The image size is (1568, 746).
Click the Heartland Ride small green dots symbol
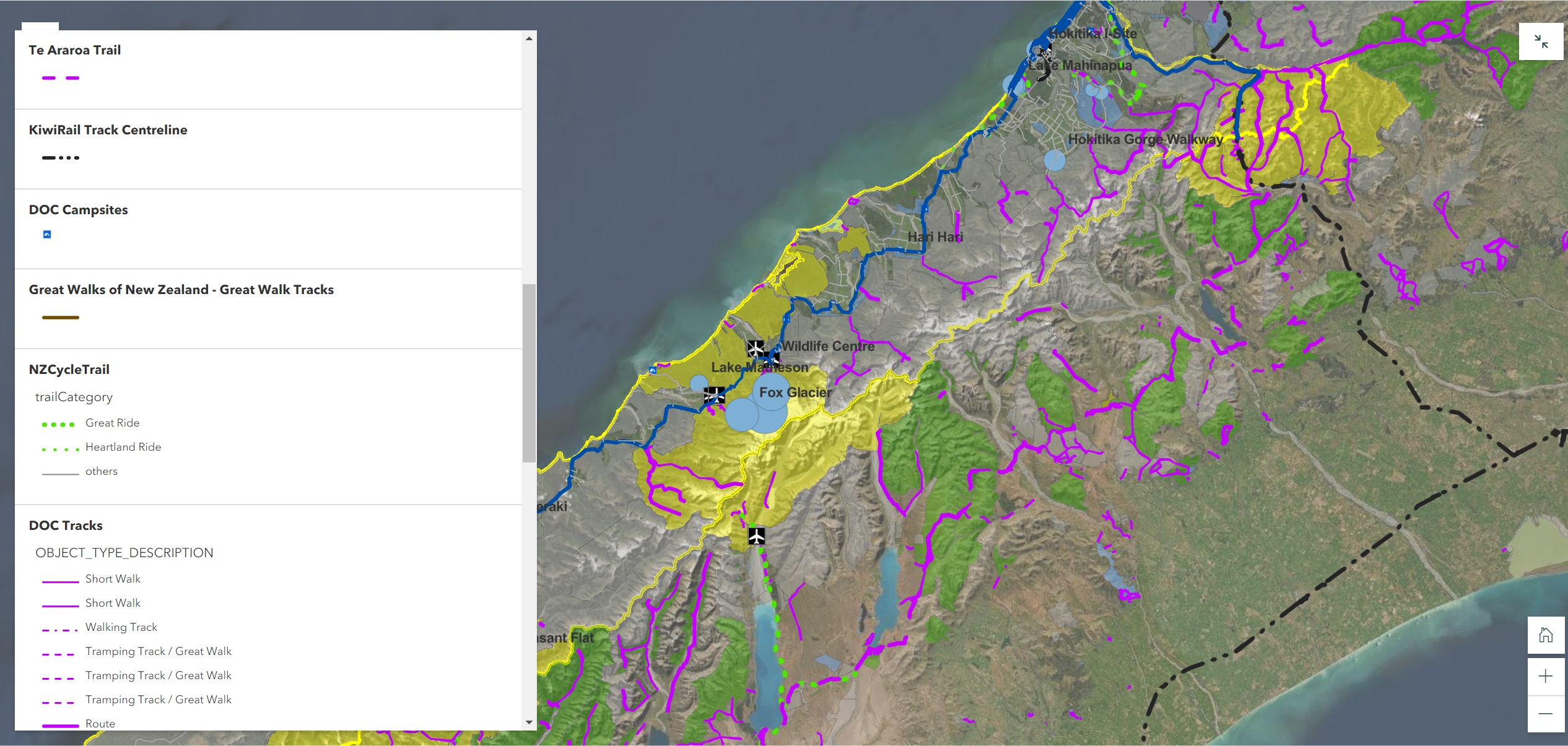(x=61, y=449)
